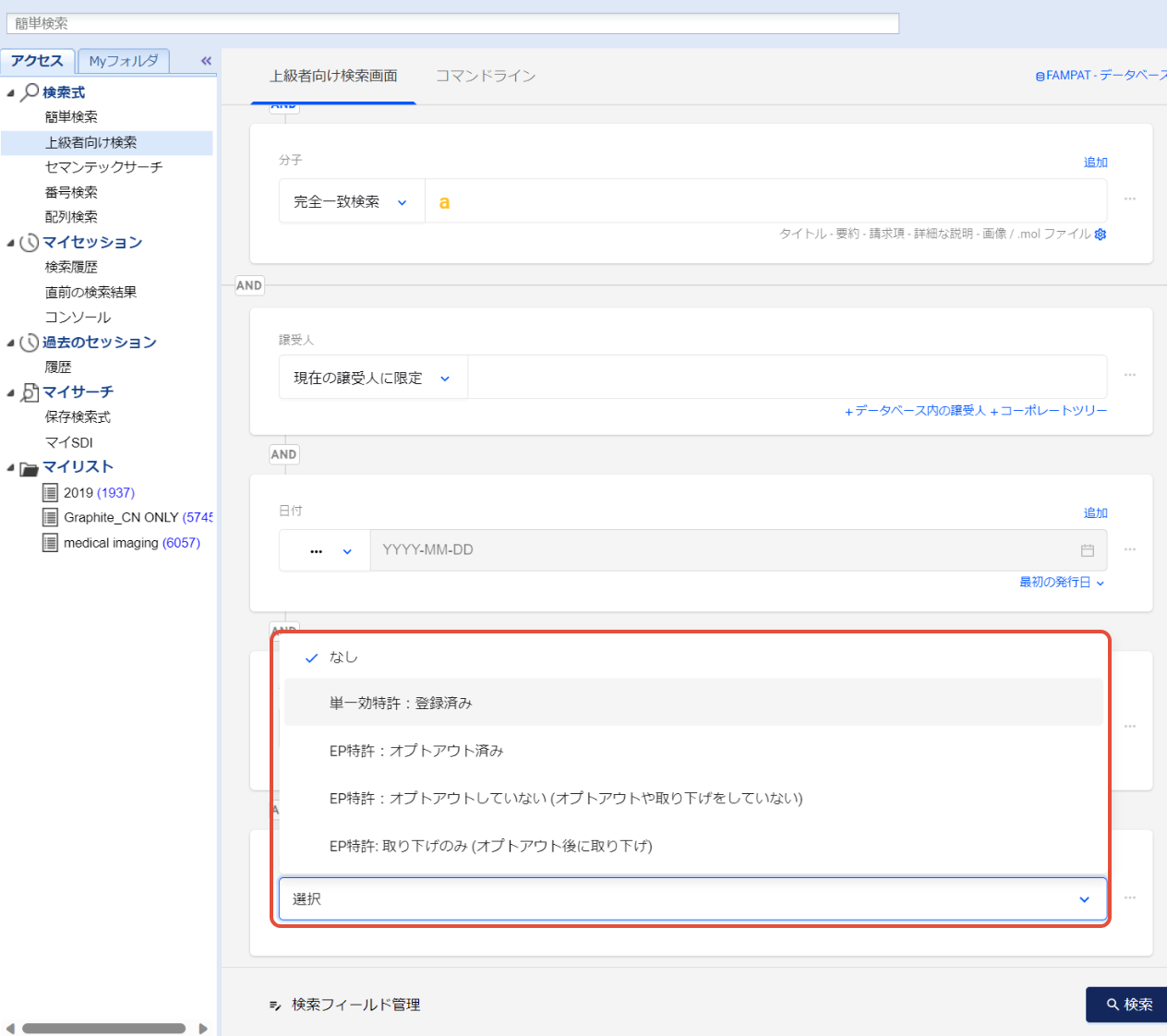
Task: Click 追加 link in 分子 section
Action: [1095, 163]
